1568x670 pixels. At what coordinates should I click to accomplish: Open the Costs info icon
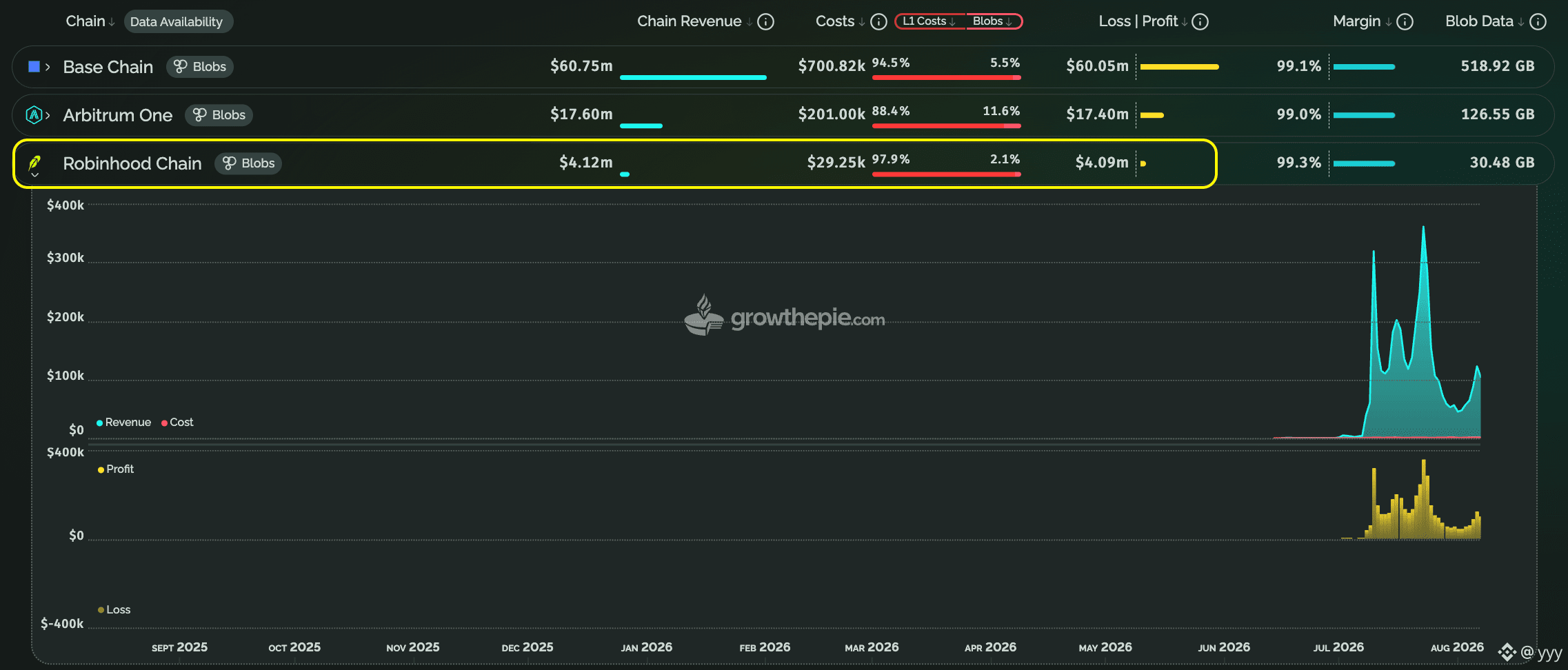pos(878,22)
